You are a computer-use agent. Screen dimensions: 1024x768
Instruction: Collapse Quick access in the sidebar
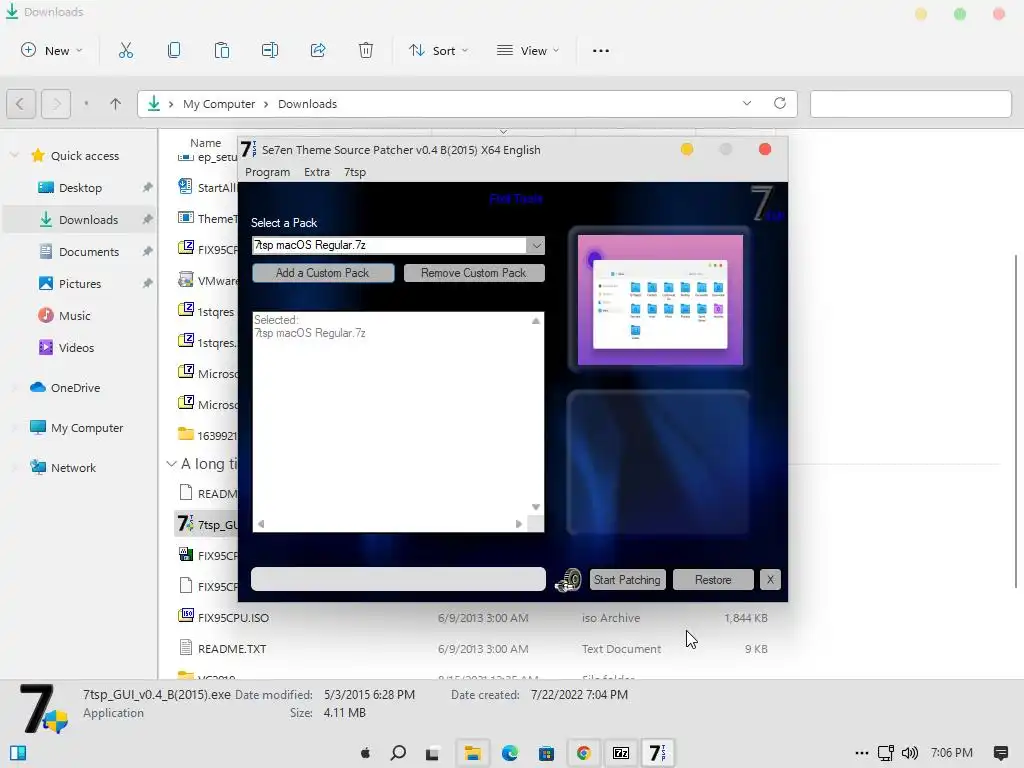14,155
